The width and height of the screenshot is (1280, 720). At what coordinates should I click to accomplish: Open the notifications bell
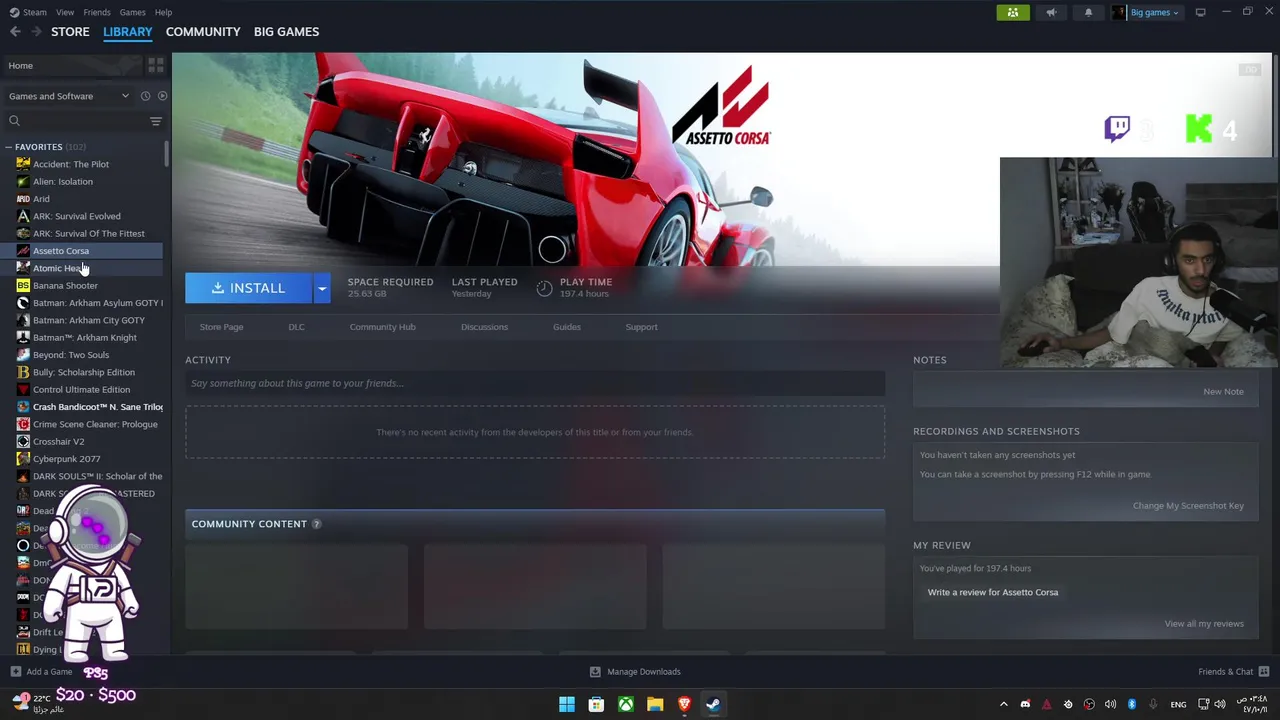[x=1088, y=13]
